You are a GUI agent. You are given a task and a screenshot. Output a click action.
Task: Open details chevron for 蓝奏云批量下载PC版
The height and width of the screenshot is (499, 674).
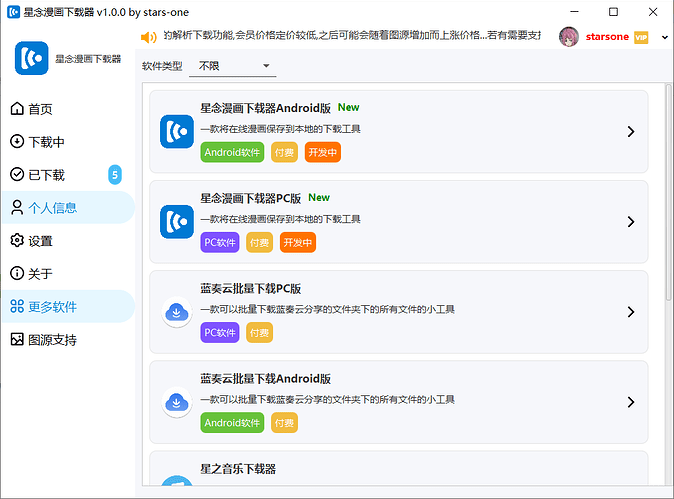pos(631,312)
